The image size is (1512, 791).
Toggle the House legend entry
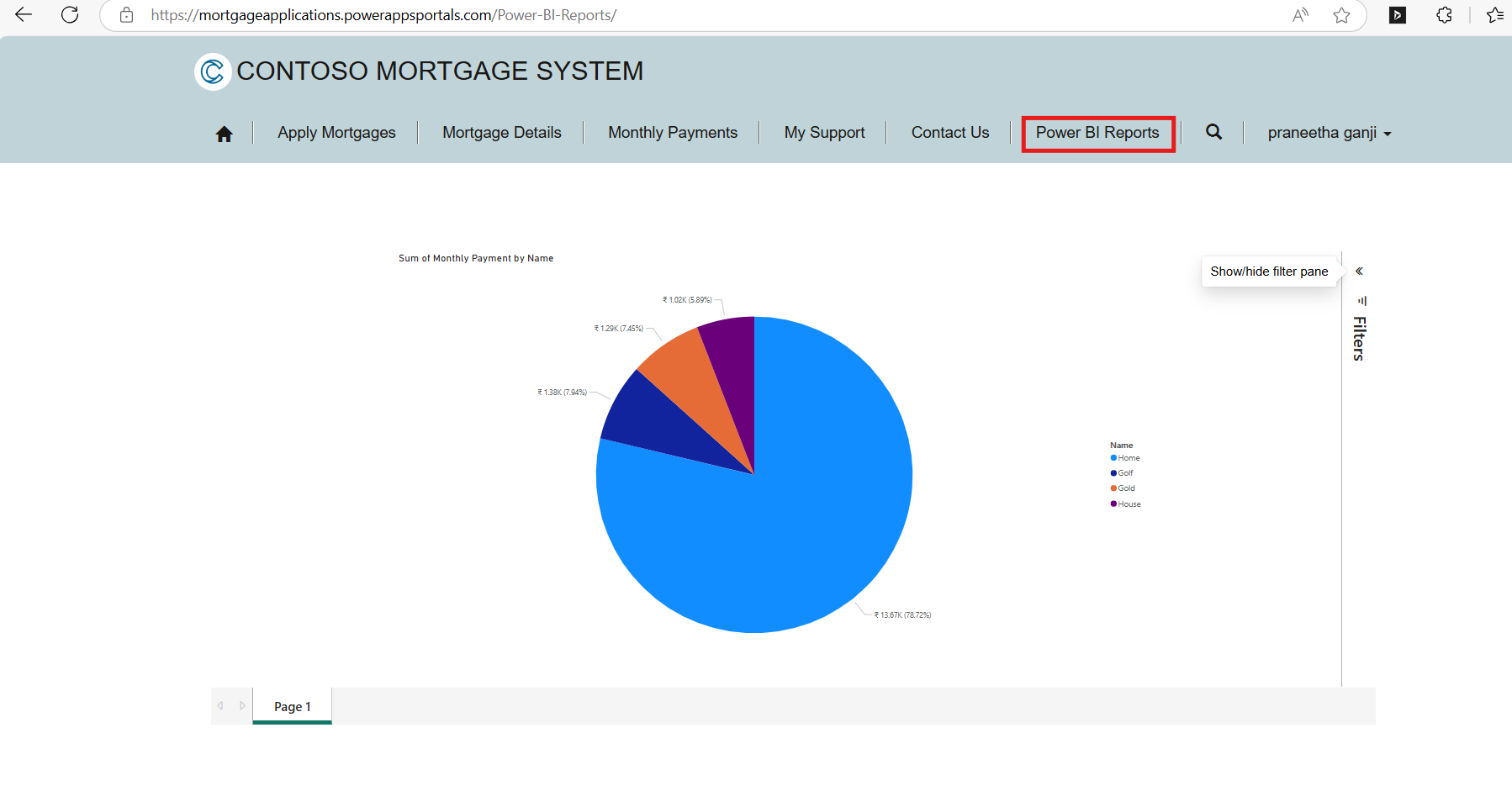click(x=1129, y=504)
